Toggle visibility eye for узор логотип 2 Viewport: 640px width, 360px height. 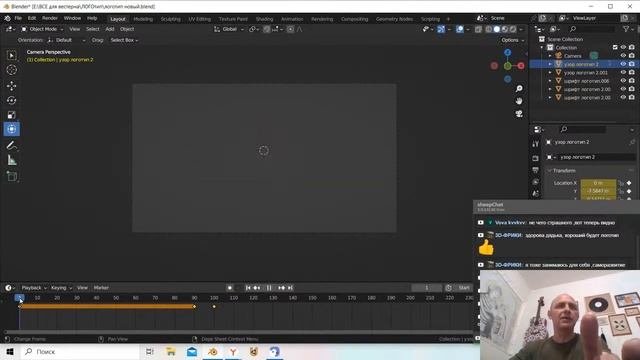[x=623, y=64]
